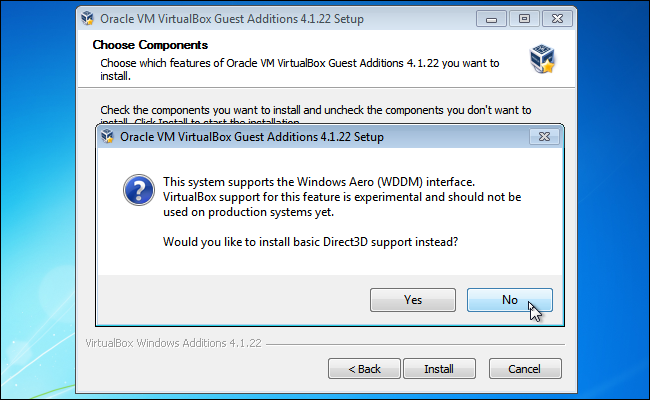The width and height of the screenshot is (650, 400).
Task: Click the main Setup window title text
Action: pos(232,19)
